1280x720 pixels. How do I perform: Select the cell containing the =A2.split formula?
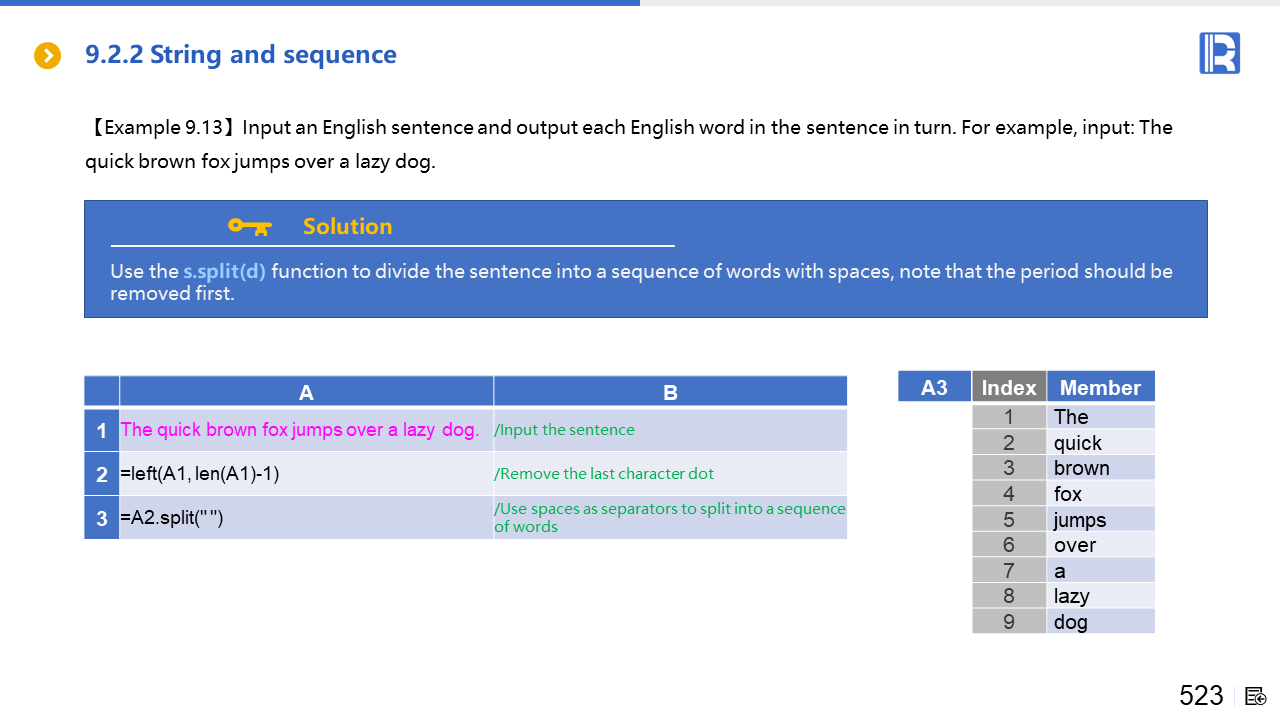(172, 518)
